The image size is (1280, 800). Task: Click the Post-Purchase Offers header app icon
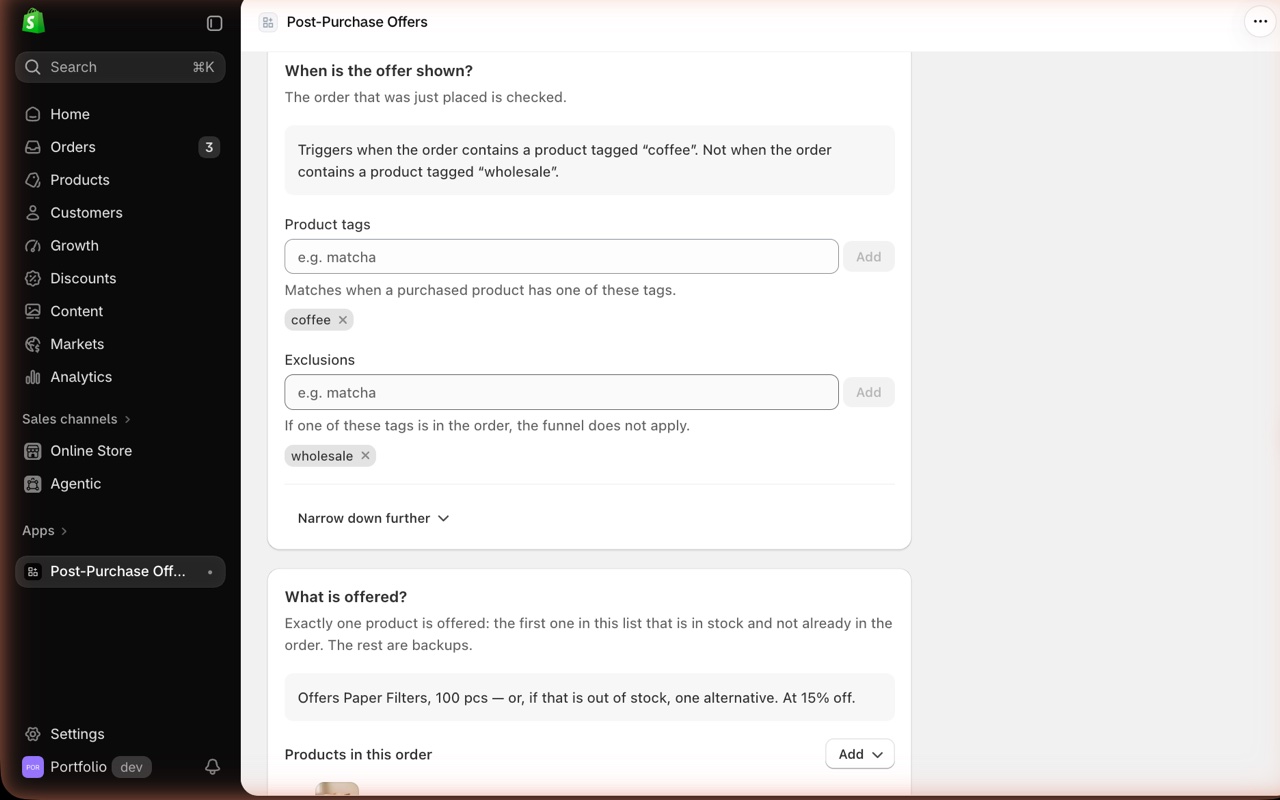(268, 22)
